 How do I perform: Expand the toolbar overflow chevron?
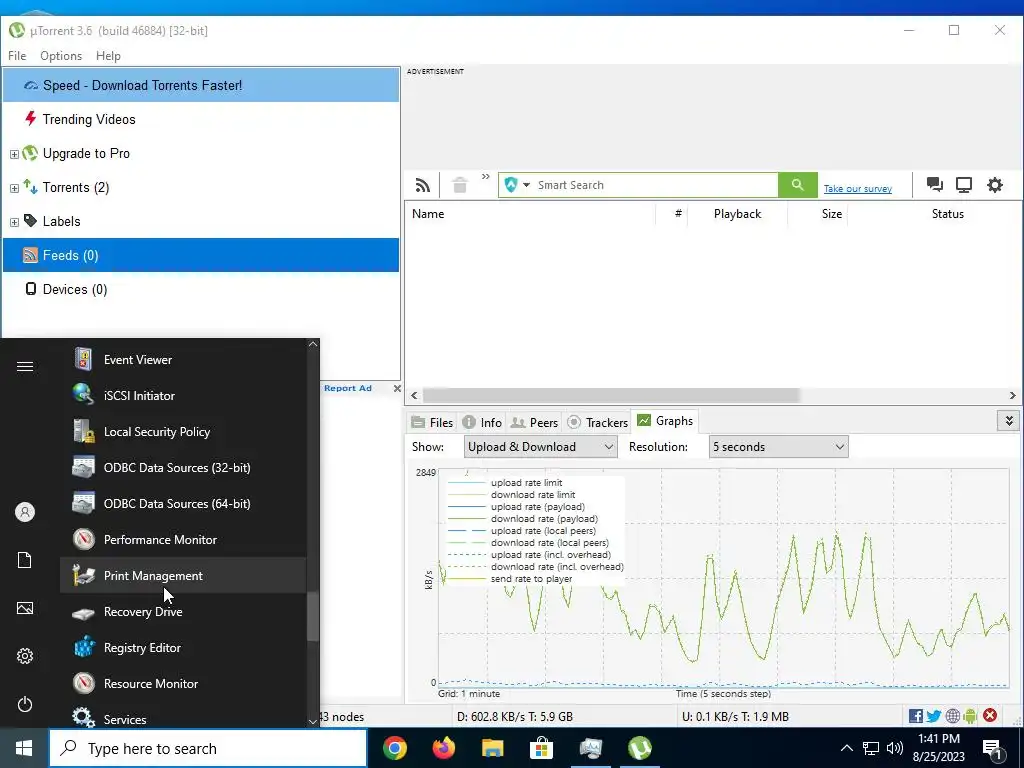pyautogui.click(x=485, y=177)
